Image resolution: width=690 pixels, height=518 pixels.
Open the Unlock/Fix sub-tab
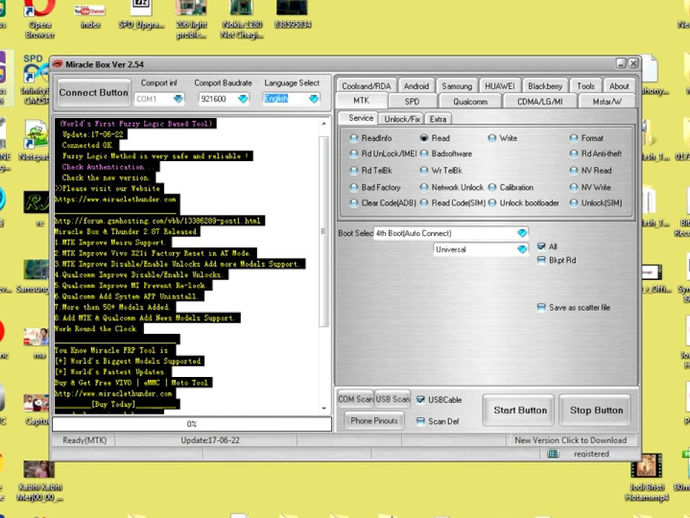[402, 119]
